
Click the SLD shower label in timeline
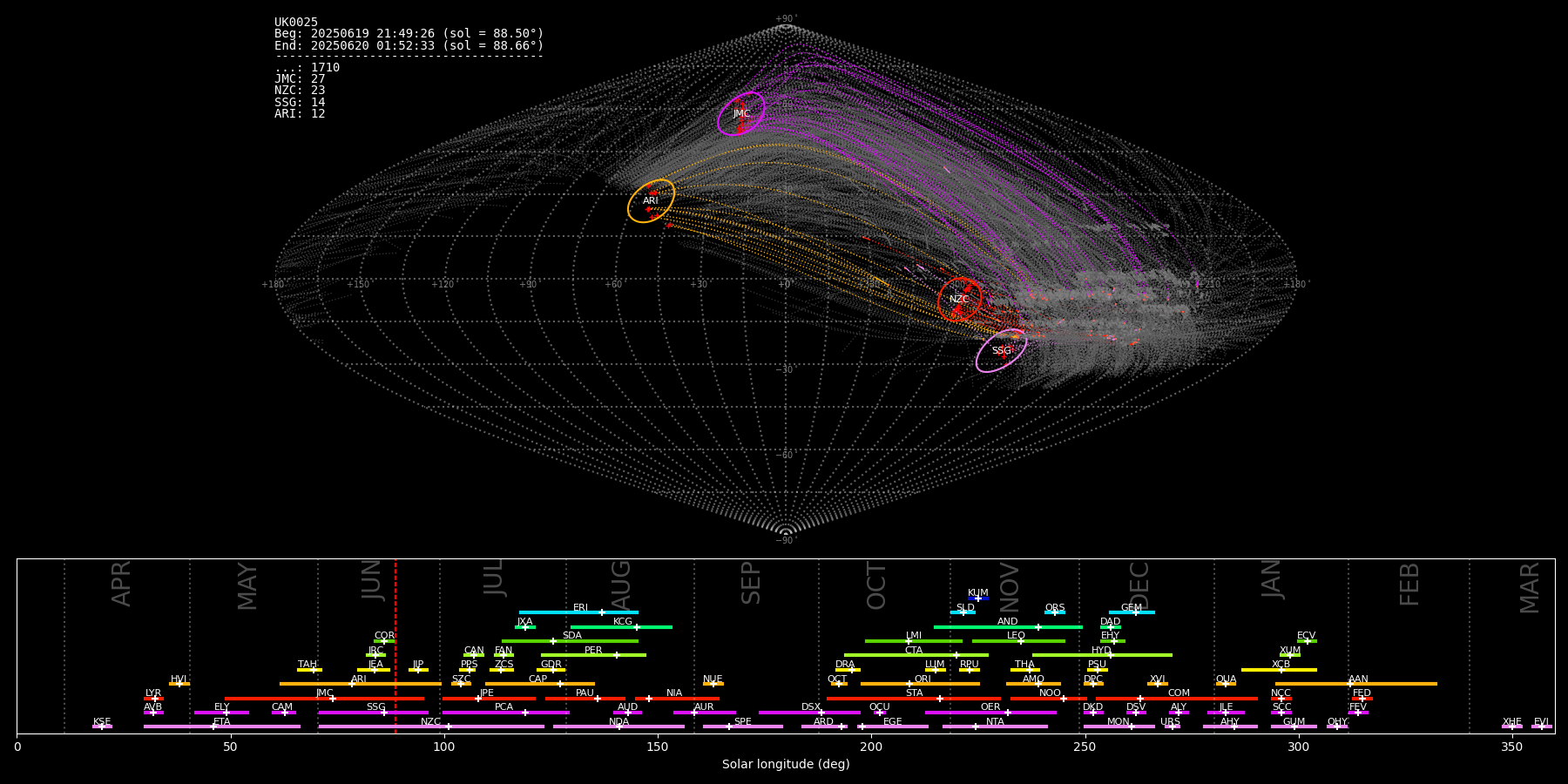965,608
